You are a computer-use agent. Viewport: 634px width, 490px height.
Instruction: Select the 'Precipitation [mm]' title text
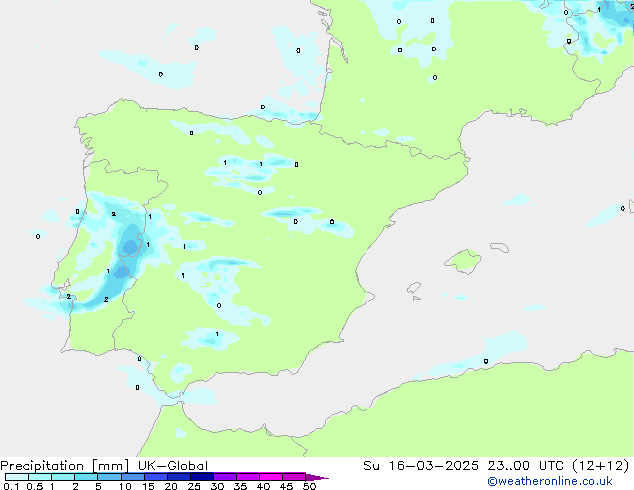[65, 466]
